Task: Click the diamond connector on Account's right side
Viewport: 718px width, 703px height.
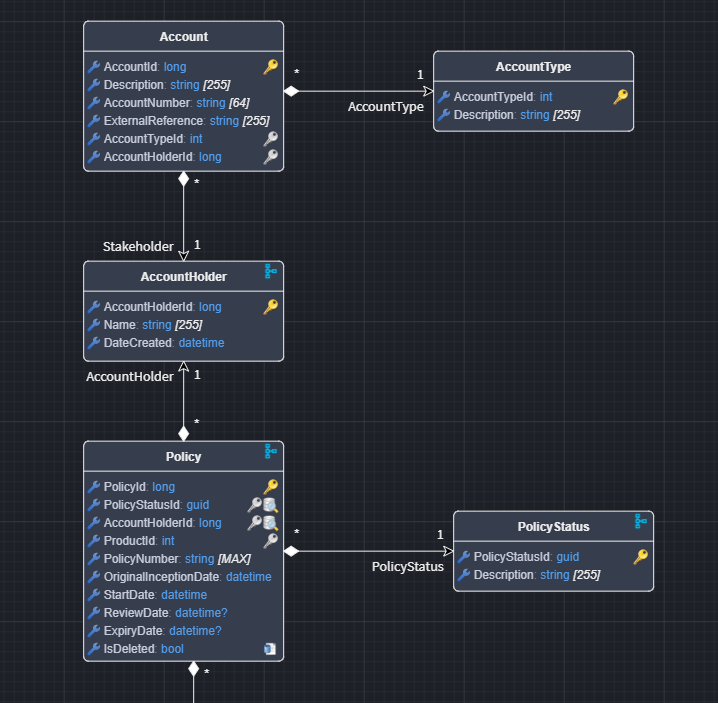Action: click(x=291, y=91)
